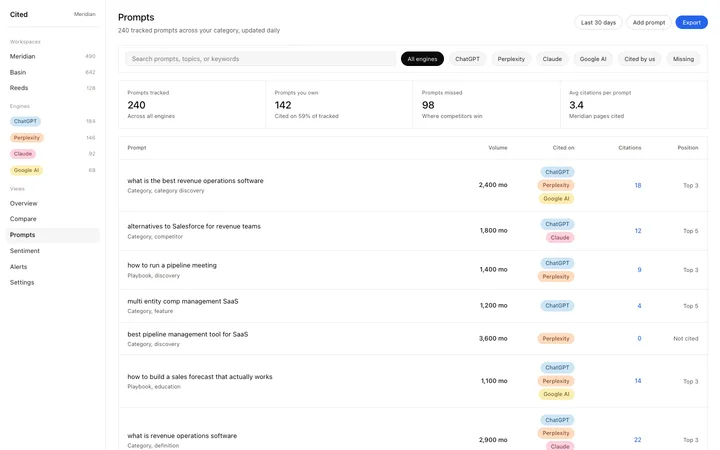The width and height of the screenshot is (720, 450).
Task: Select the Google AI engine in sidebar
Action: (27, 170)
